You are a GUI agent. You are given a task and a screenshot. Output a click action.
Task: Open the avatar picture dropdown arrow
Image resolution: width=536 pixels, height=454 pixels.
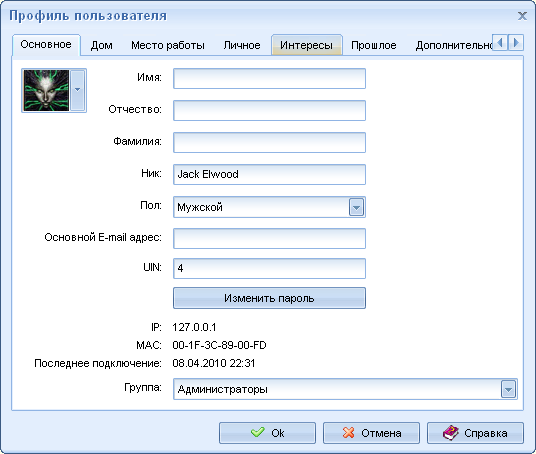pos(78,90)
